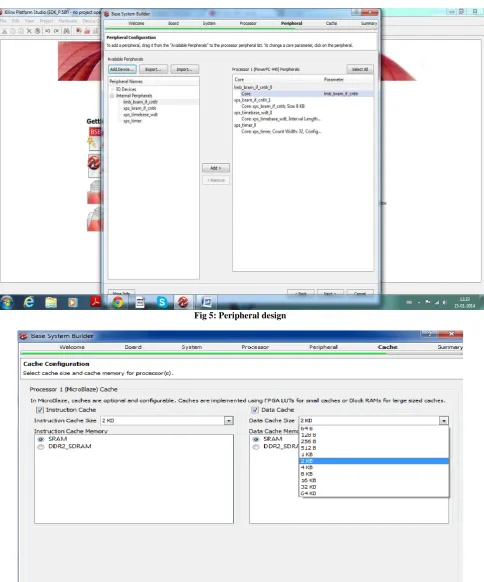Toggle the Data Cache checkbox

pos(255,410)
